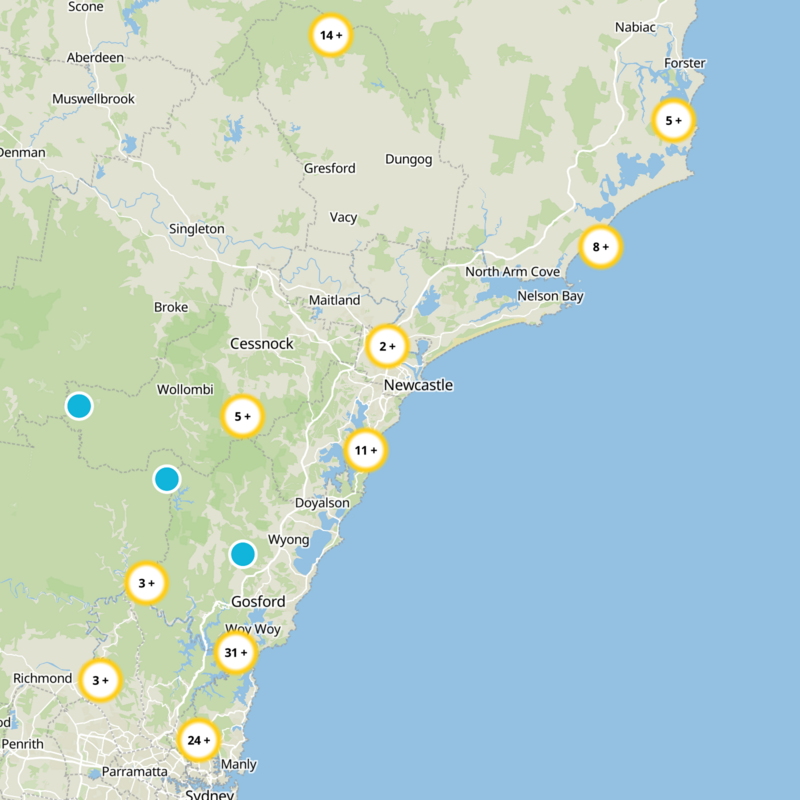Screen dimensions: 800x800
Task: Select the blue pin south of Wollombi
Action: (x=167, y=479)
